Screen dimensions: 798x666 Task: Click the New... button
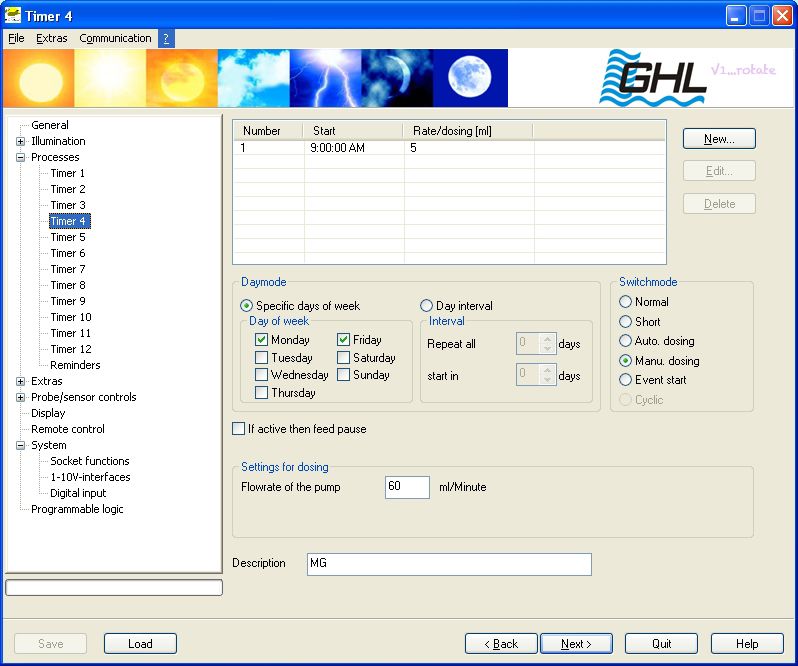tap(719, 139)
